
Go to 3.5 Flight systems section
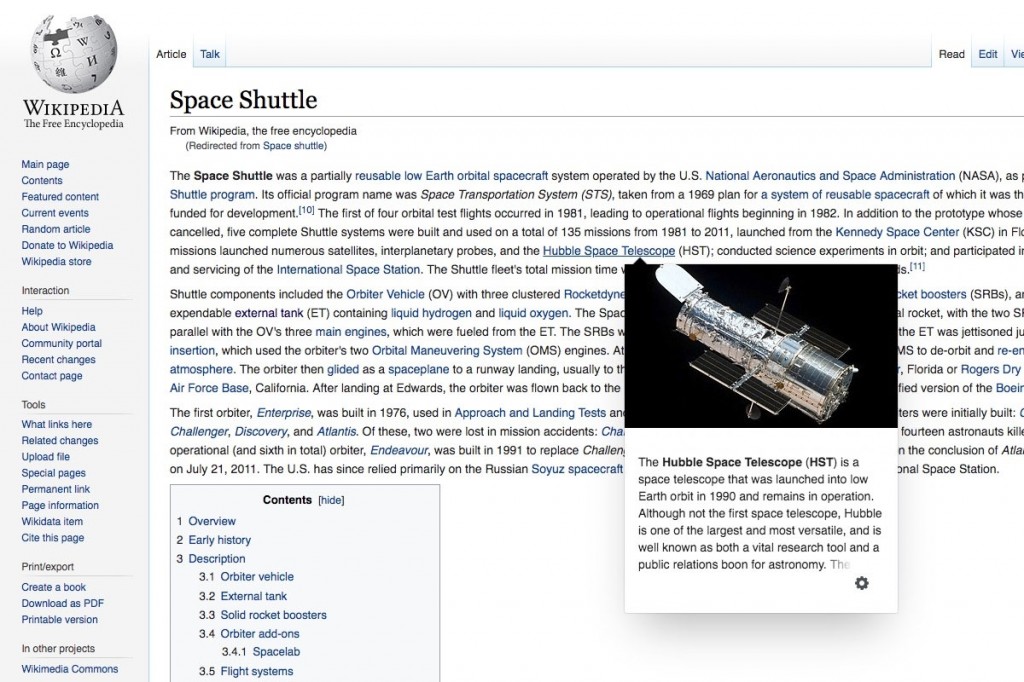click(257, 672)
